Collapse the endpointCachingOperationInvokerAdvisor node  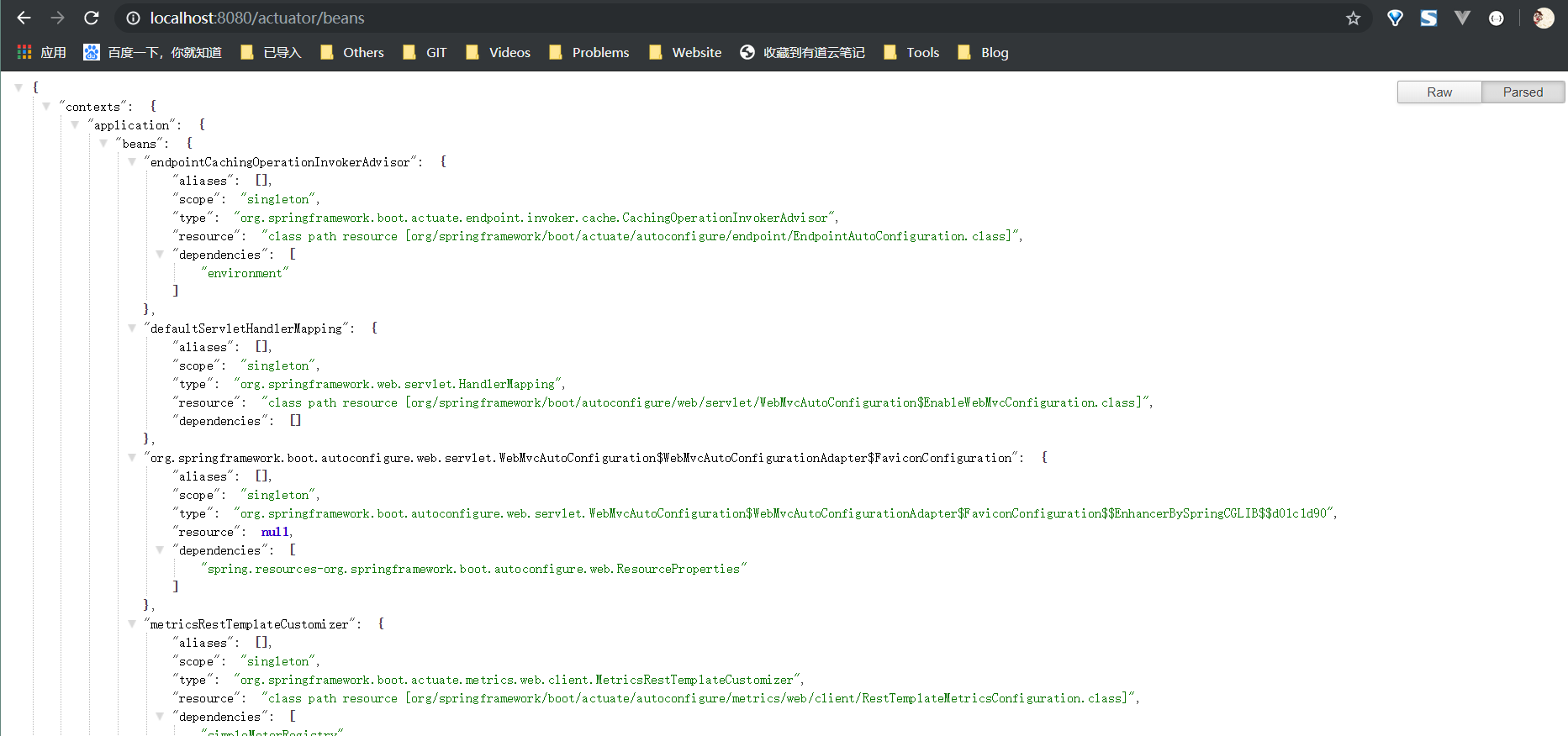coord(132,161)
